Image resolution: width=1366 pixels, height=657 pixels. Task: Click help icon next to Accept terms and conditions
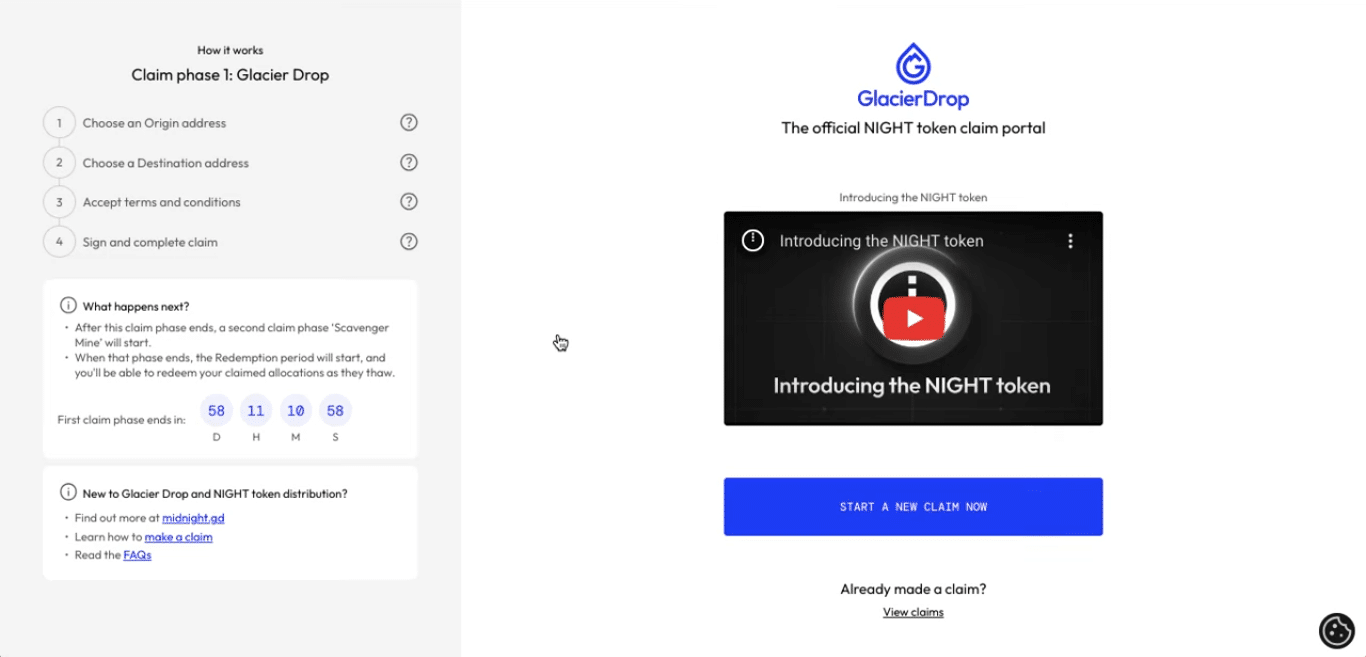click(409, 202)
